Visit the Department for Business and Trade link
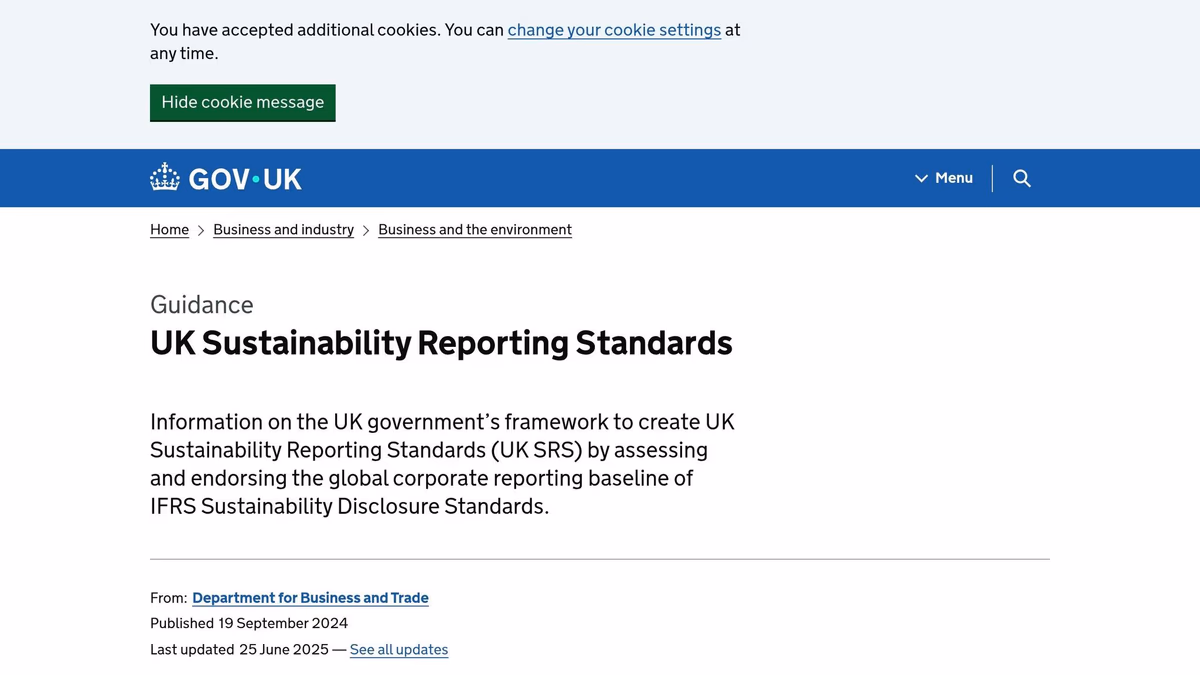Image resolution: width=1200 pixels, height=675 pixels. tap(310, 598)
